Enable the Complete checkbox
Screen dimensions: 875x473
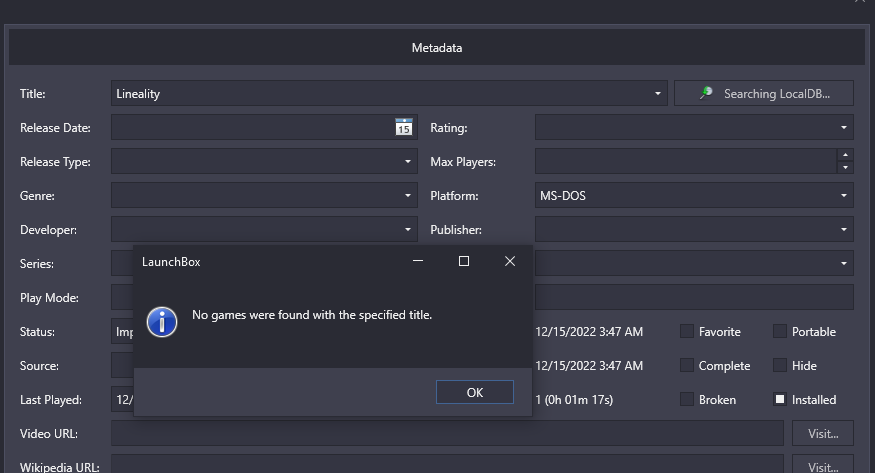[x=687, y=365]
